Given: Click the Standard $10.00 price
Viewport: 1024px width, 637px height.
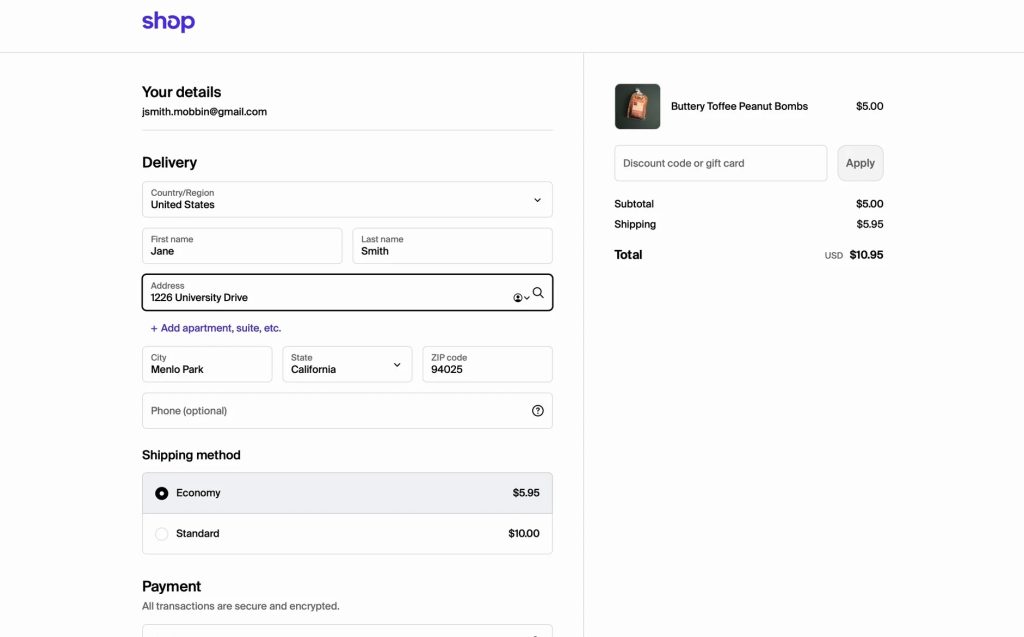Looking at the screenshot, I should click(524, 534).
